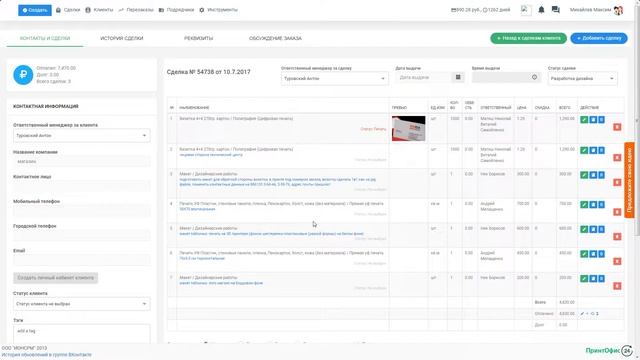Click the user avatar in the header
The image size is (640, 360).
(x=618, y=10)
